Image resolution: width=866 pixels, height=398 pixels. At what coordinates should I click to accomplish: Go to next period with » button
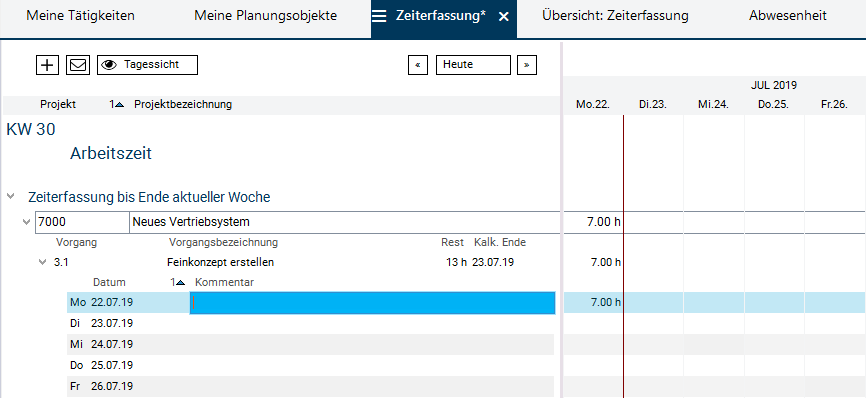click(x=527, y=65)
